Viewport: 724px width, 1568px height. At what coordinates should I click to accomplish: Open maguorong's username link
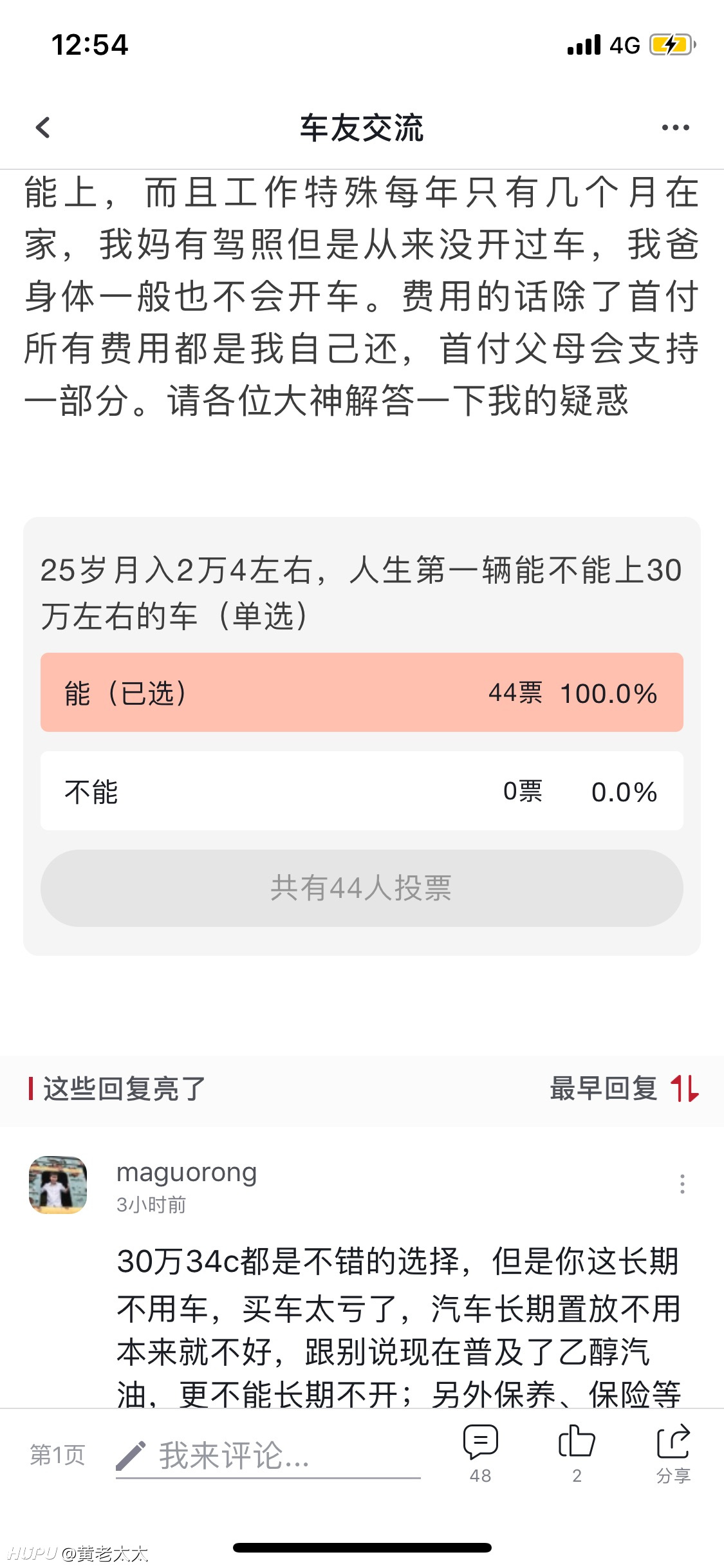click(187, 1173)
